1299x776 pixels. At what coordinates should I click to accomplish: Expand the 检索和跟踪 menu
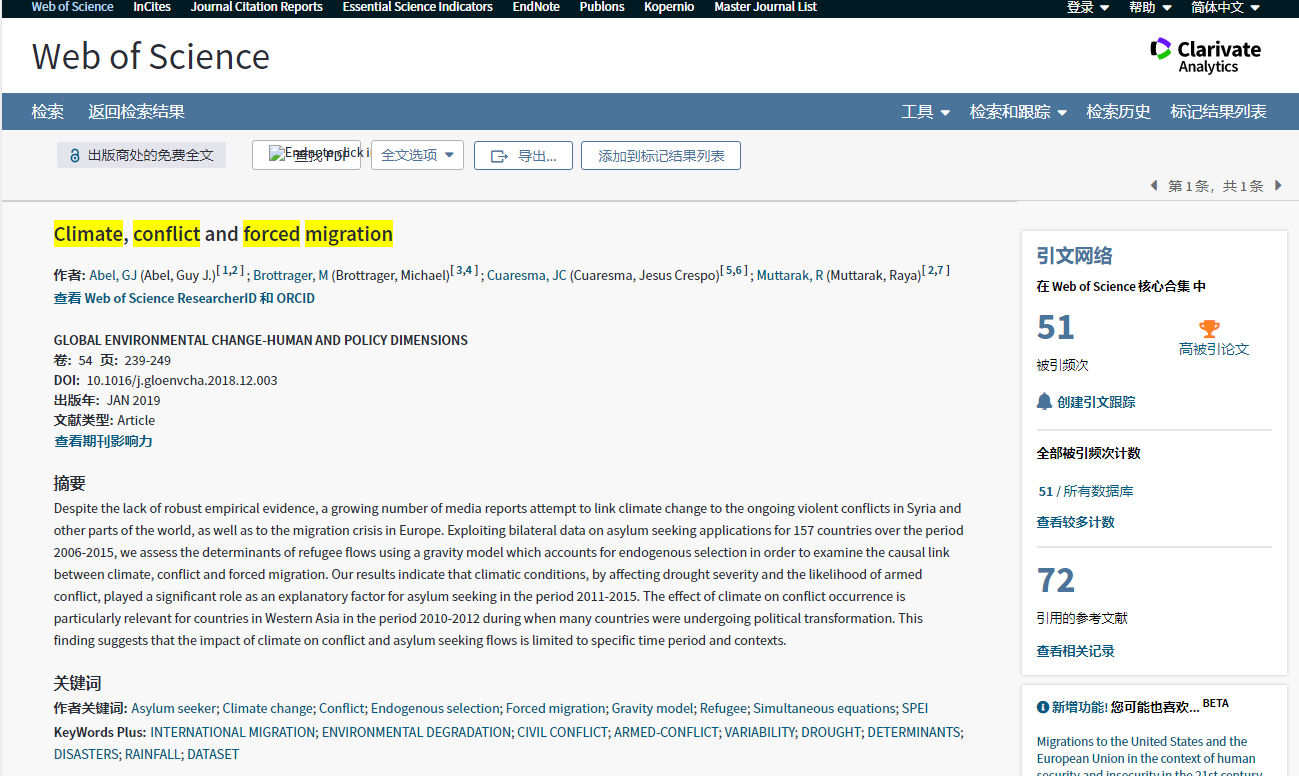pyautogui.click(x=1018, y=112)
